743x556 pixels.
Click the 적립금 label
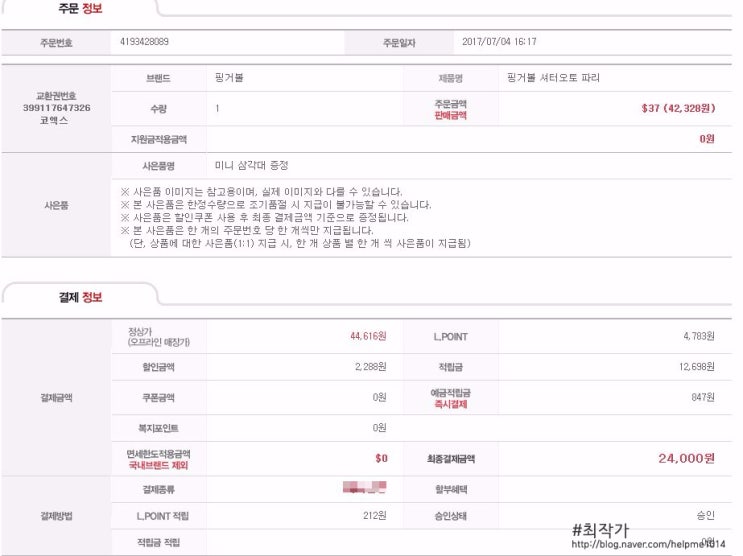(x=450, y=367)
